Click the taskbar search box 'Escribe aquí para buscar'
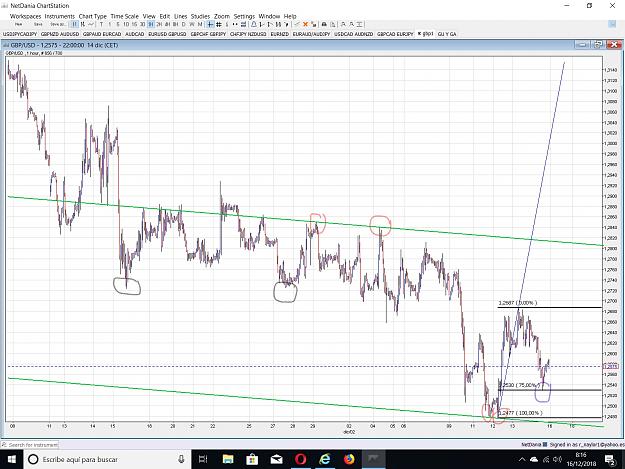625x469 pixels. (x=108, y=459)
